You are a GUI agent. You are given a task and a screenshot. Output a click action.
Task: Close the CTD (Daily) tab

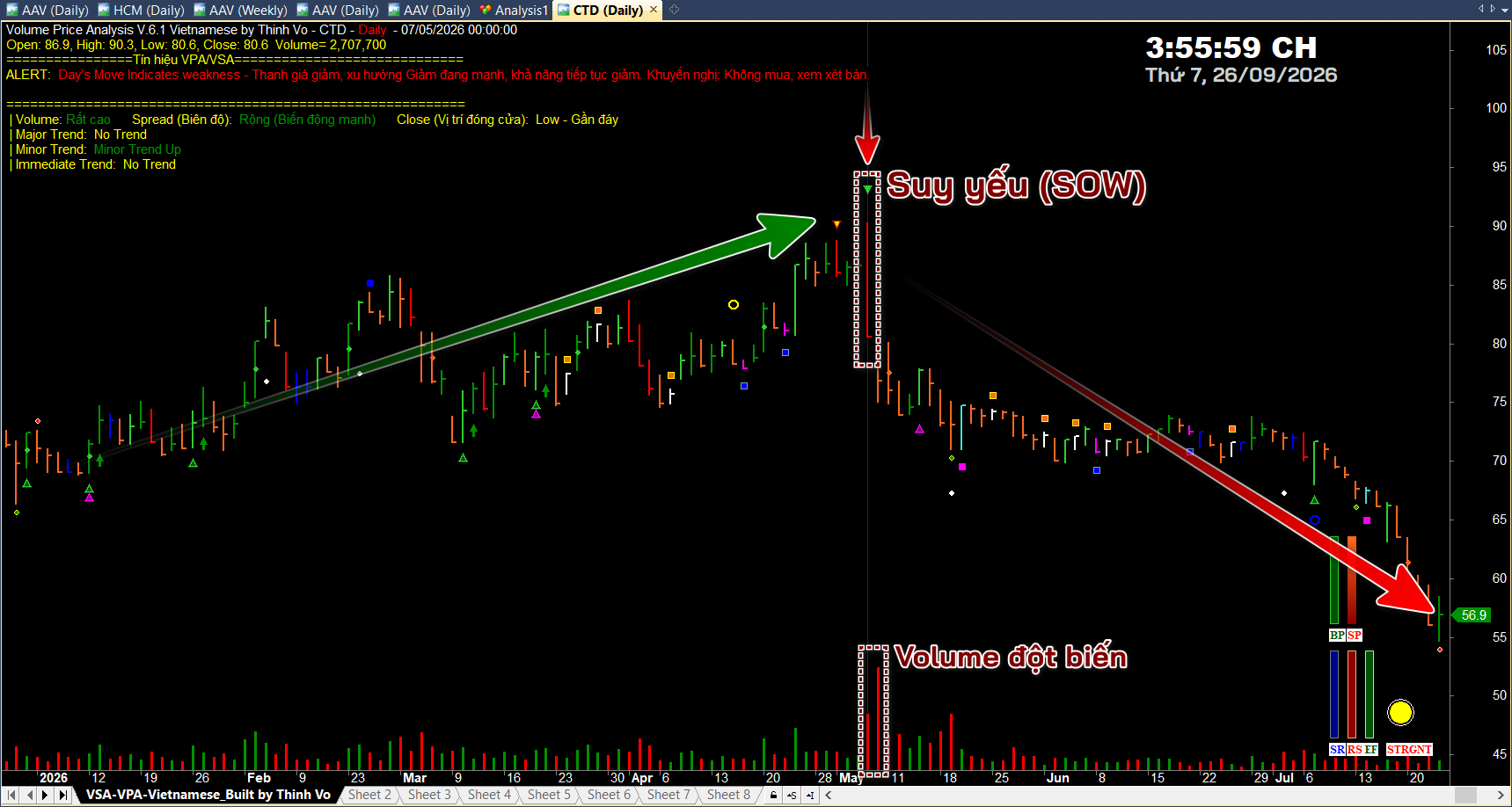[x=654, y=10]
